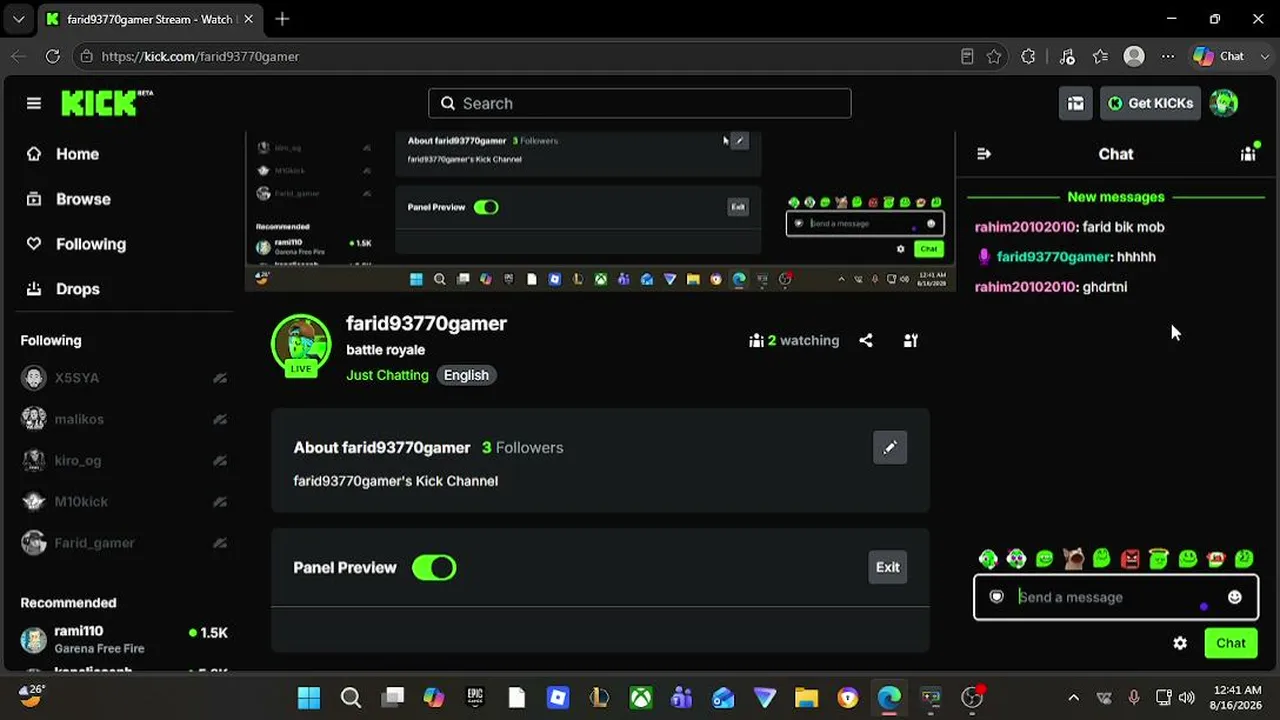Open the Xbox app from taskbar

tap(641, 698)
